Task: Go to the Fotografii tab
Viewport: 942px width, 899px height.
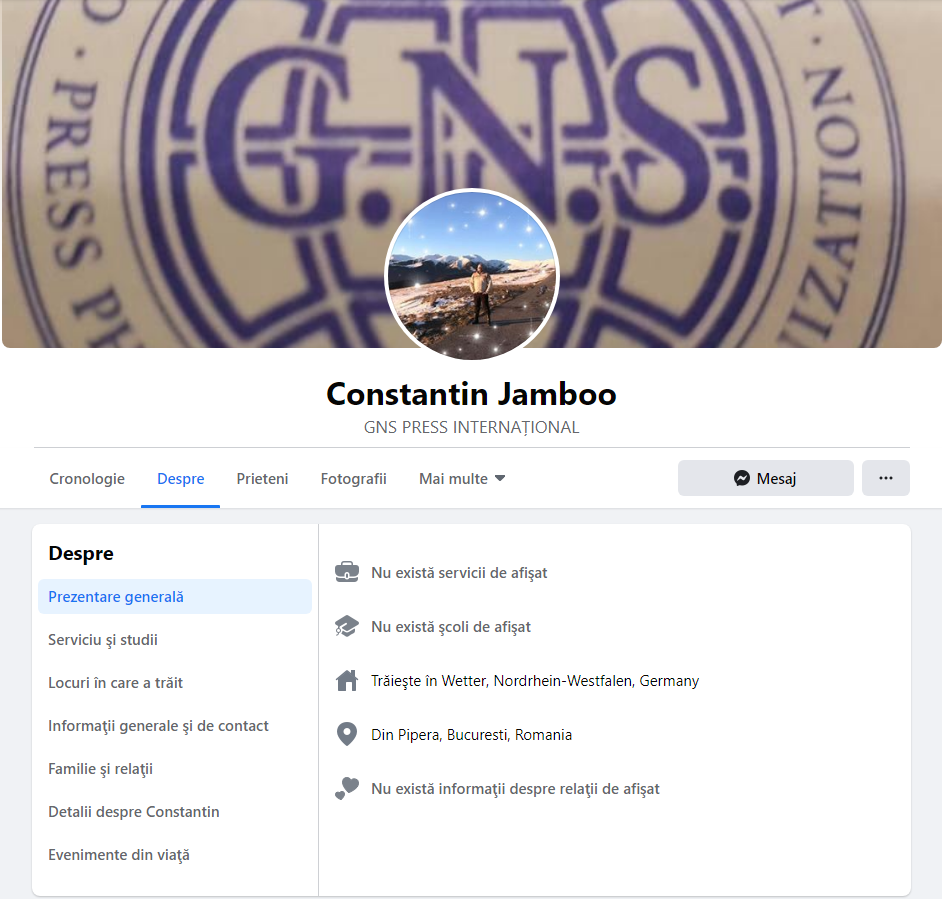Action: tap(353, 479)
